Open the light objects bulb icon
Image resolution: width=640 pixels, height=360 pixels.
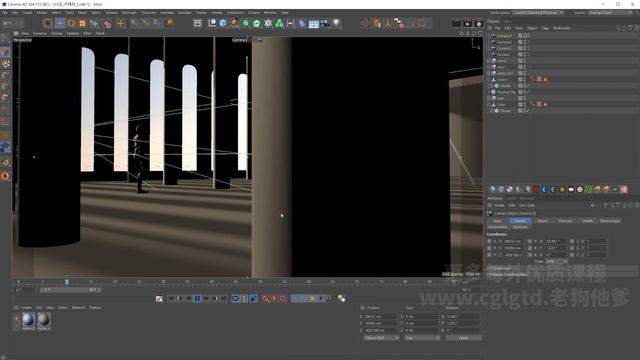click(336, 23)
